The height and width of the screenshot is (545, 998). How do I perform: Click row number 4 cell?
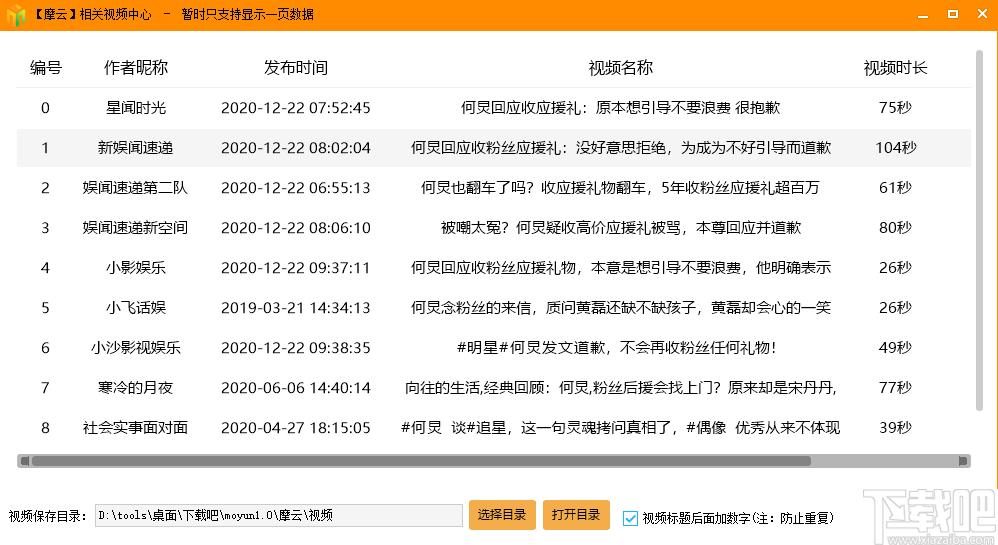(x=45, y=268)
